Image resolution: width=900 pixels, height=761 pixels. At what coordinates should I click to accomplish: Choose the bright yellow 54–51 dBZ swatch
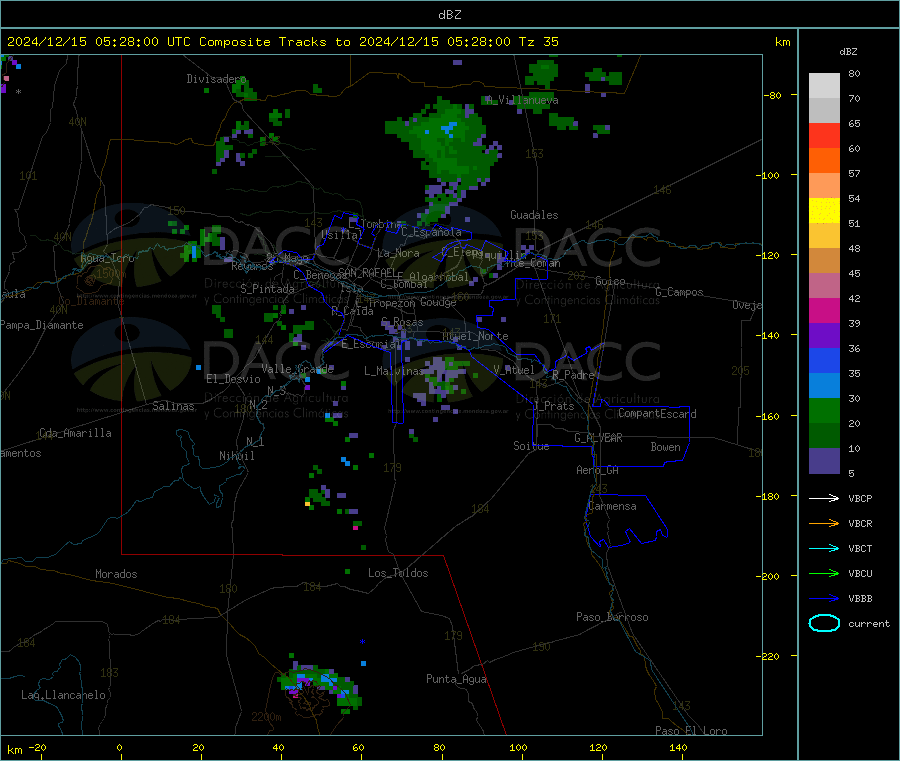pos(824,211)
